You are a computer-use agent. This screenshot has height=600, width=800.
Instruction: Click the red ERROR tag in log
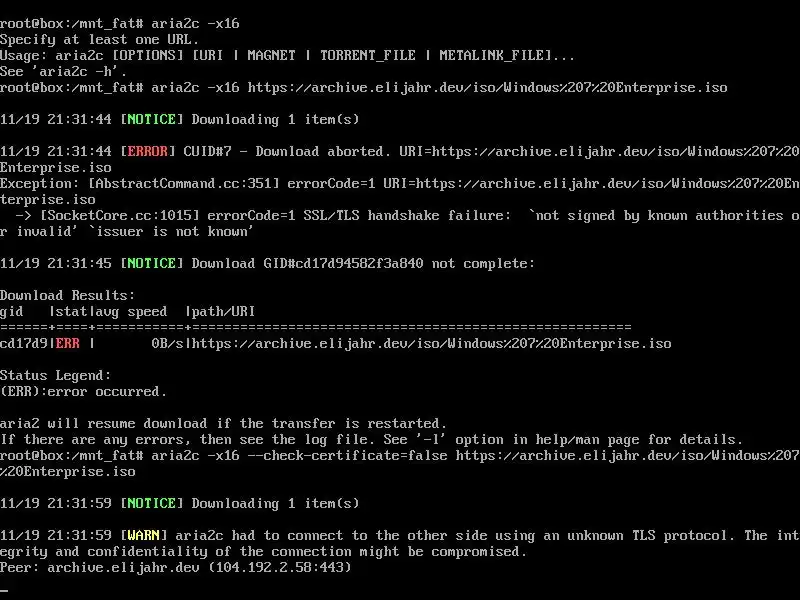pyautogui.click(x=151, y=151)
